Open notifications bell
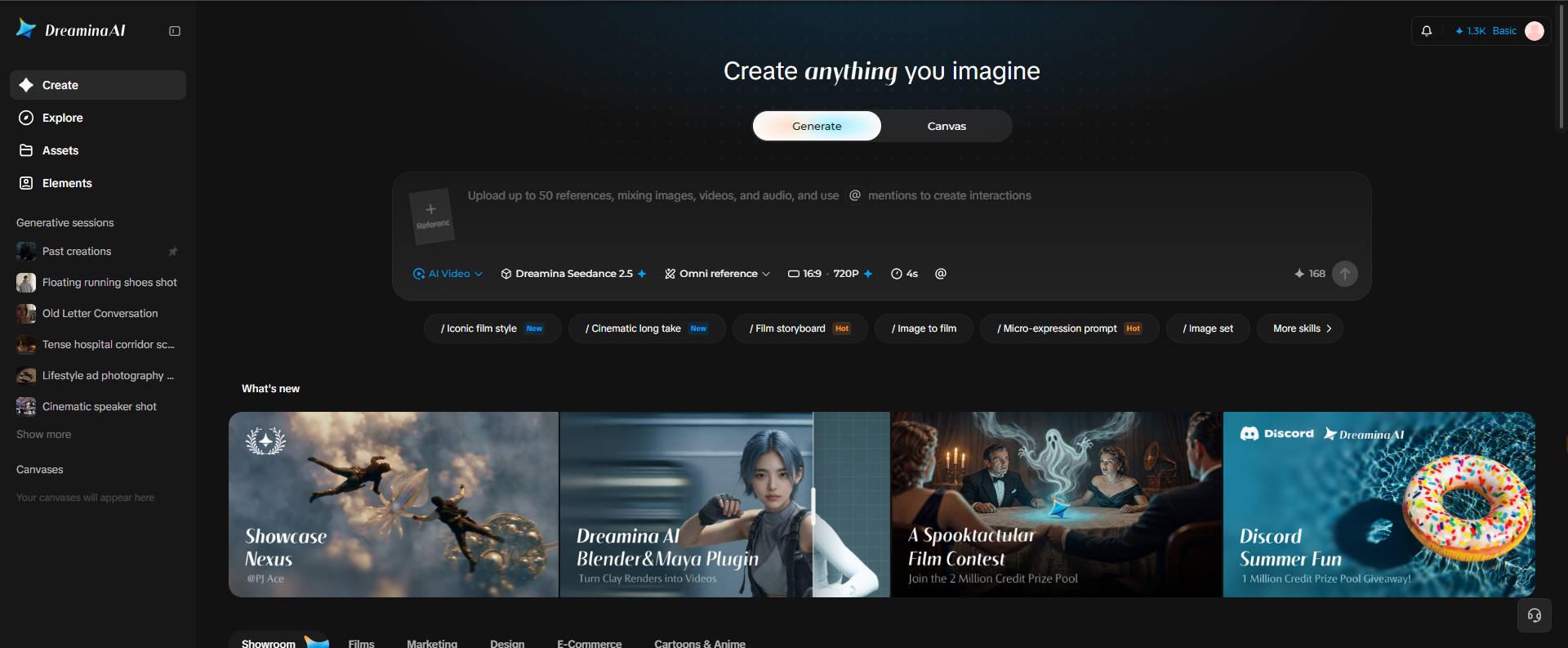Viewport: 1568px width, 648px height. pos(1427,31)
